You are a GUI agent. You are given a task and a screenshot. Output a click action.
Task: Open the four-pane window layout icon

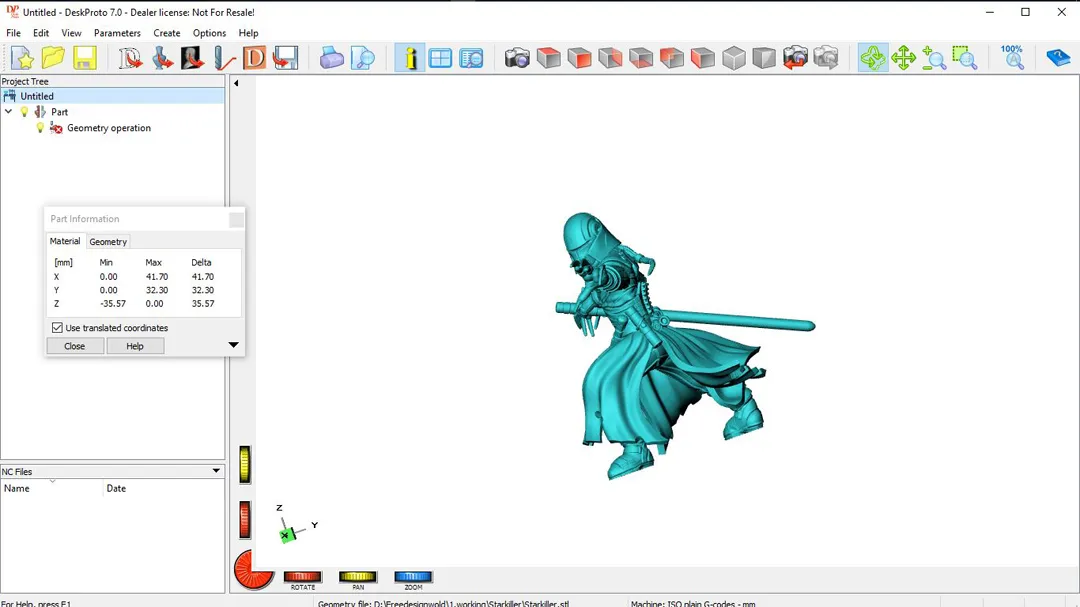tap(440, 58)
